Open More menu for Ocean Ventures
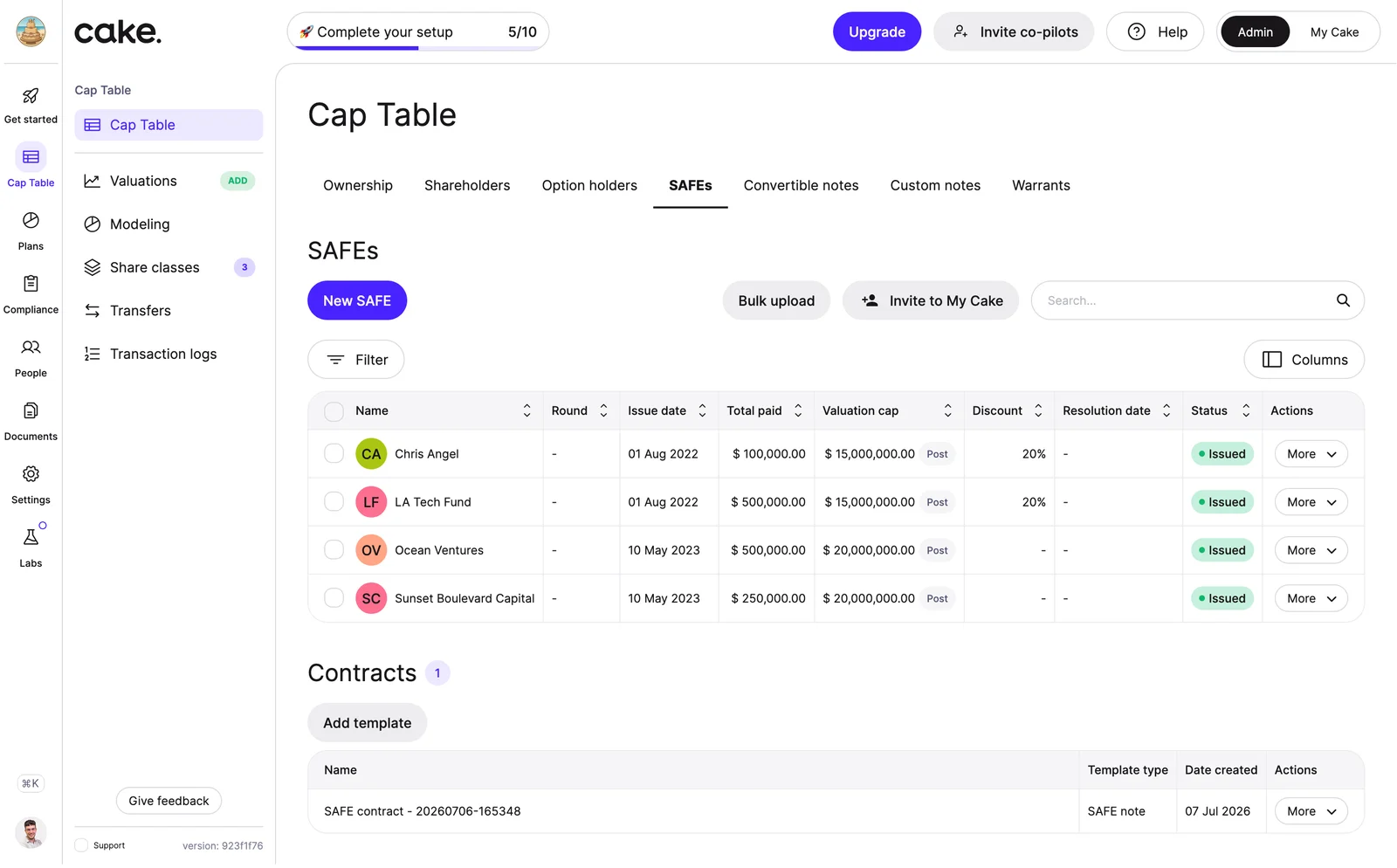1397x868 pixels. [x=1311, y=550]
